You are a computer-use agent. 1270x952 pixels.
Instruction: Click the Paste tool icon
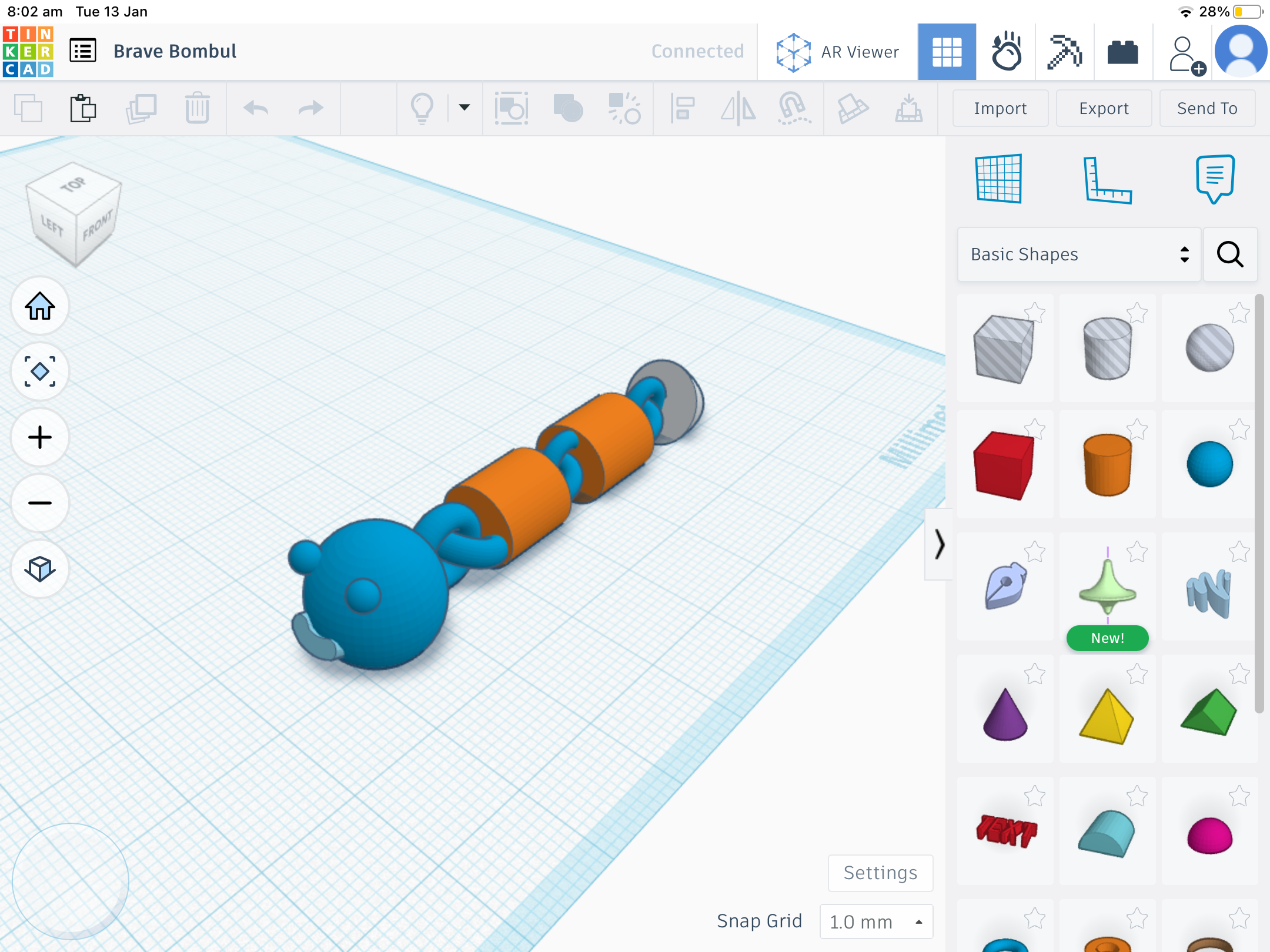(x=83, y=108)
